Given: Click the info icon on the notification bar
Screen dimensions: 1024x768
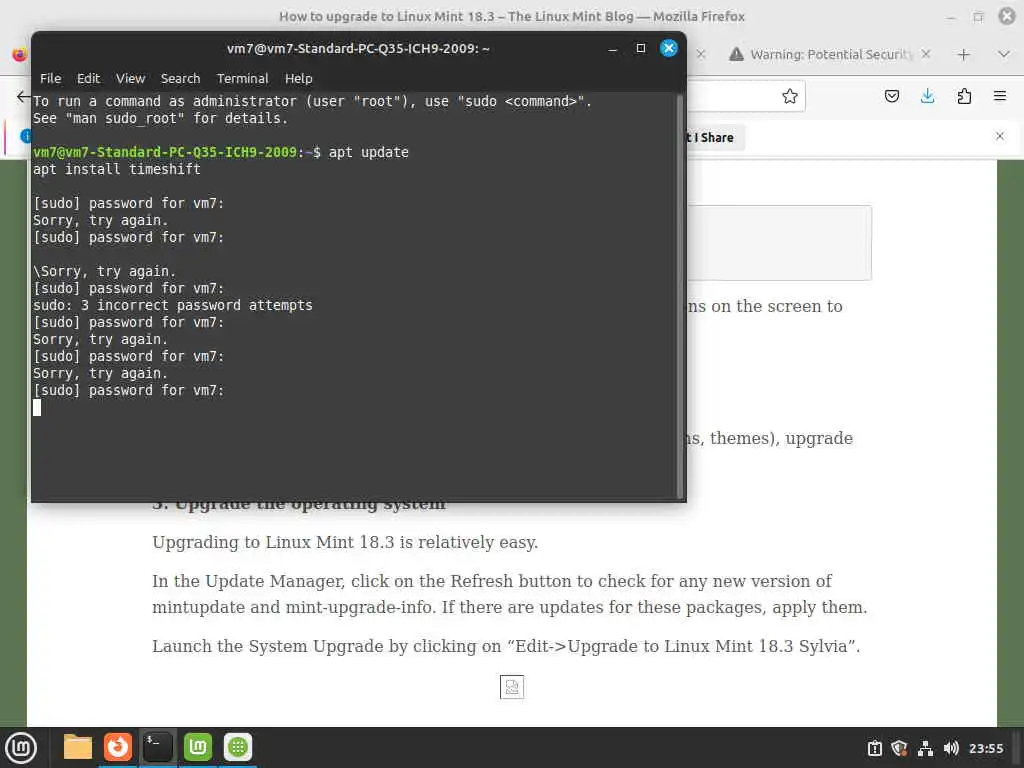Looking at the screenshot, I should pos(25,136).
